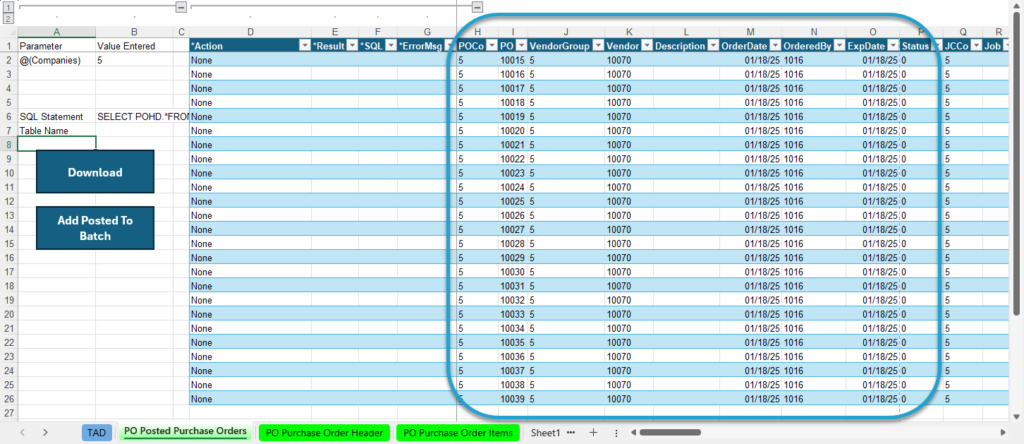
Task: Click the previous sheet navigation arrow
Action: [23, 432]
